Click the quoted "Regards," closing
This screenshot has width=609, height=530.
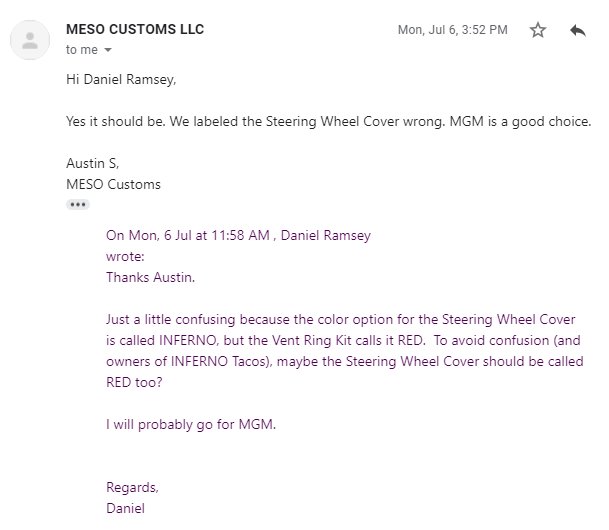click(x=132, y=487)
